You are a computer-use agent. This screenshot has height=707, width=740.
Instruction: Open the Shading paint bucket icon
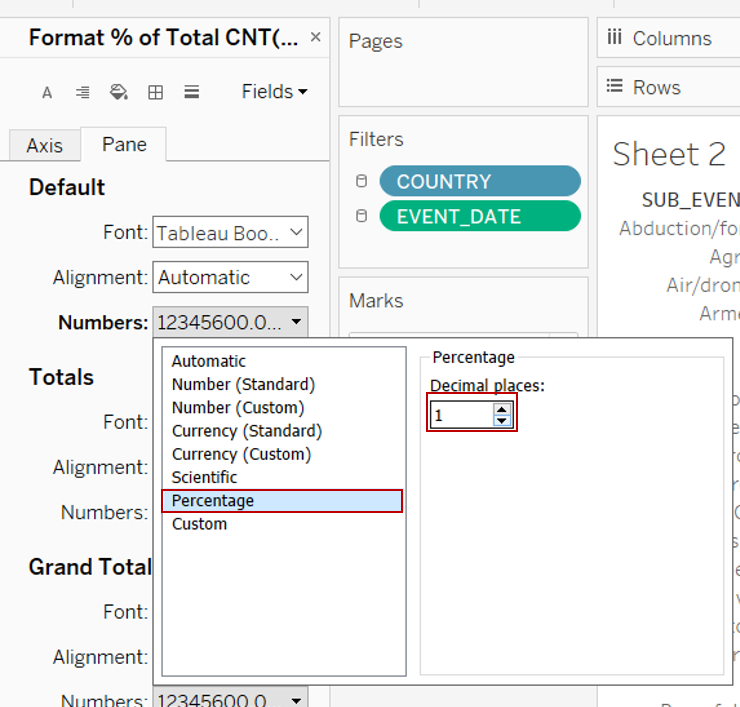tap(119, 92)
